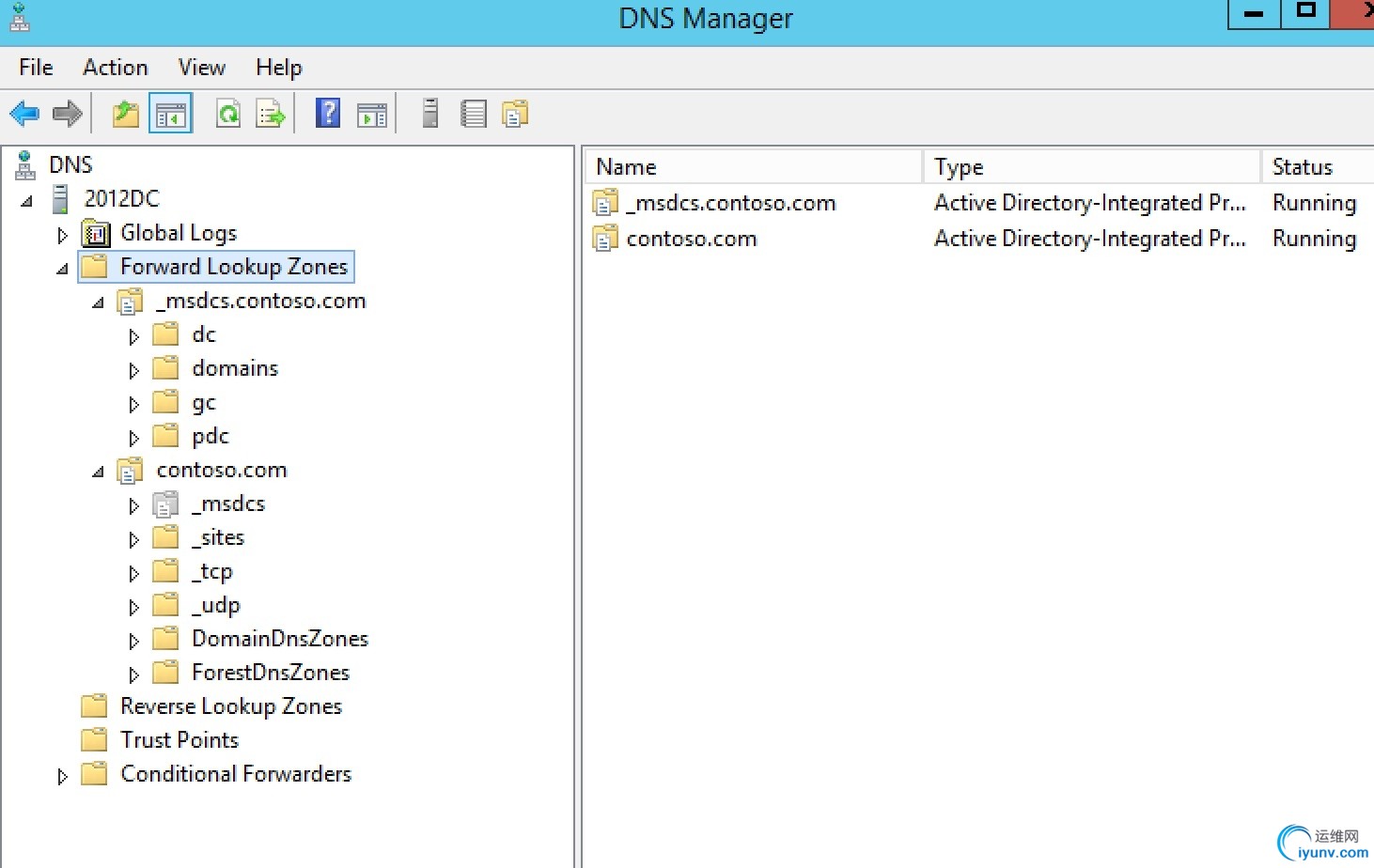Click Running status of the contoso.com row
The image size is (1374, 868).
[x=1314, y=239]
